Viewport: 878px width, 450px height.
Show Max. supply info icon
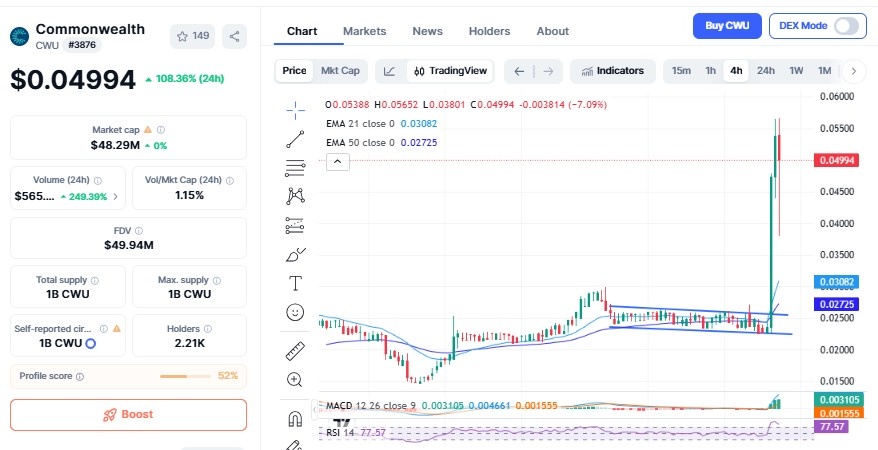(x=217, y=280)
